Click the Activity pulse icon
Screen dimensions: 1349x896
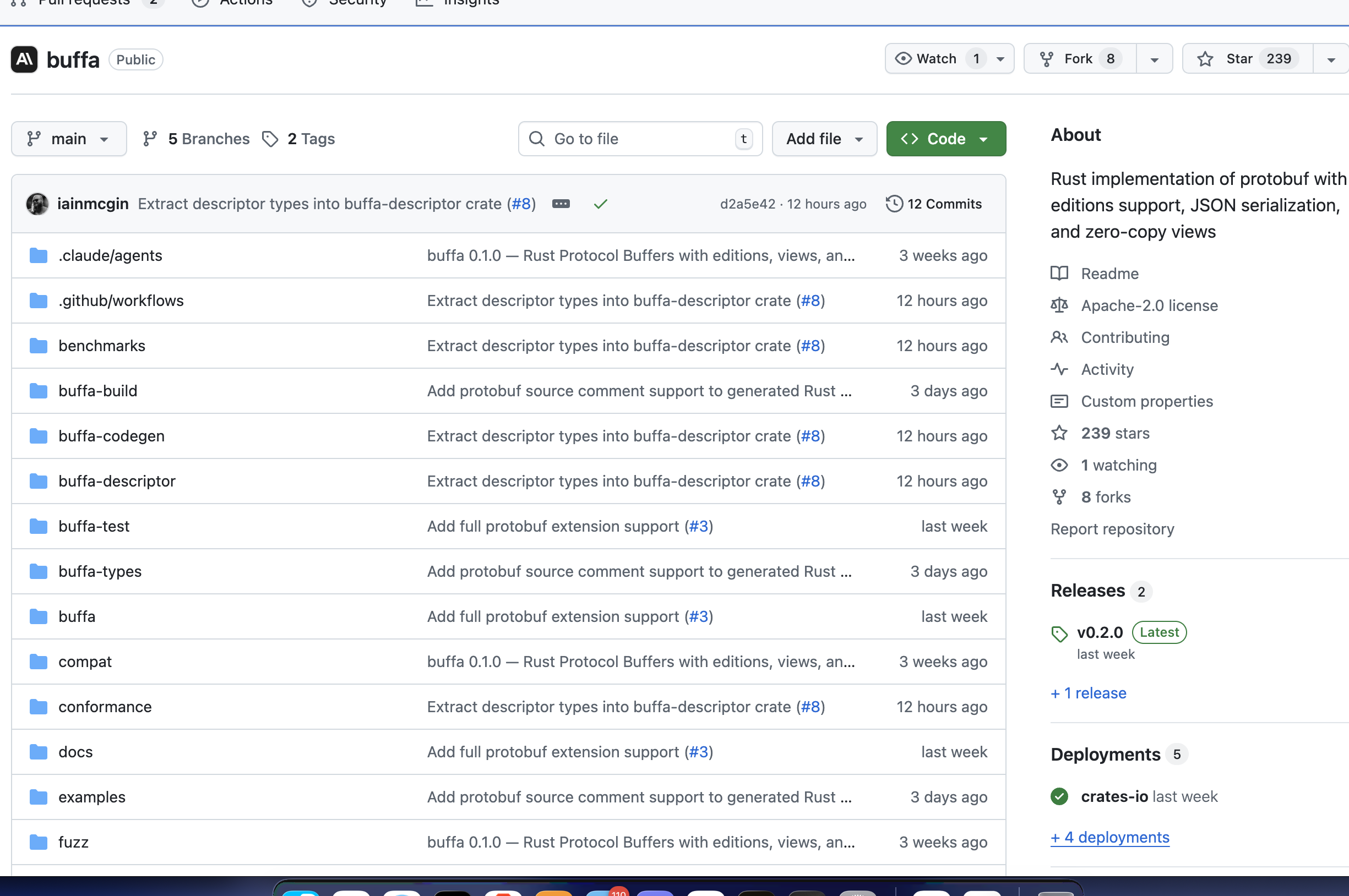coord(1059,370)
